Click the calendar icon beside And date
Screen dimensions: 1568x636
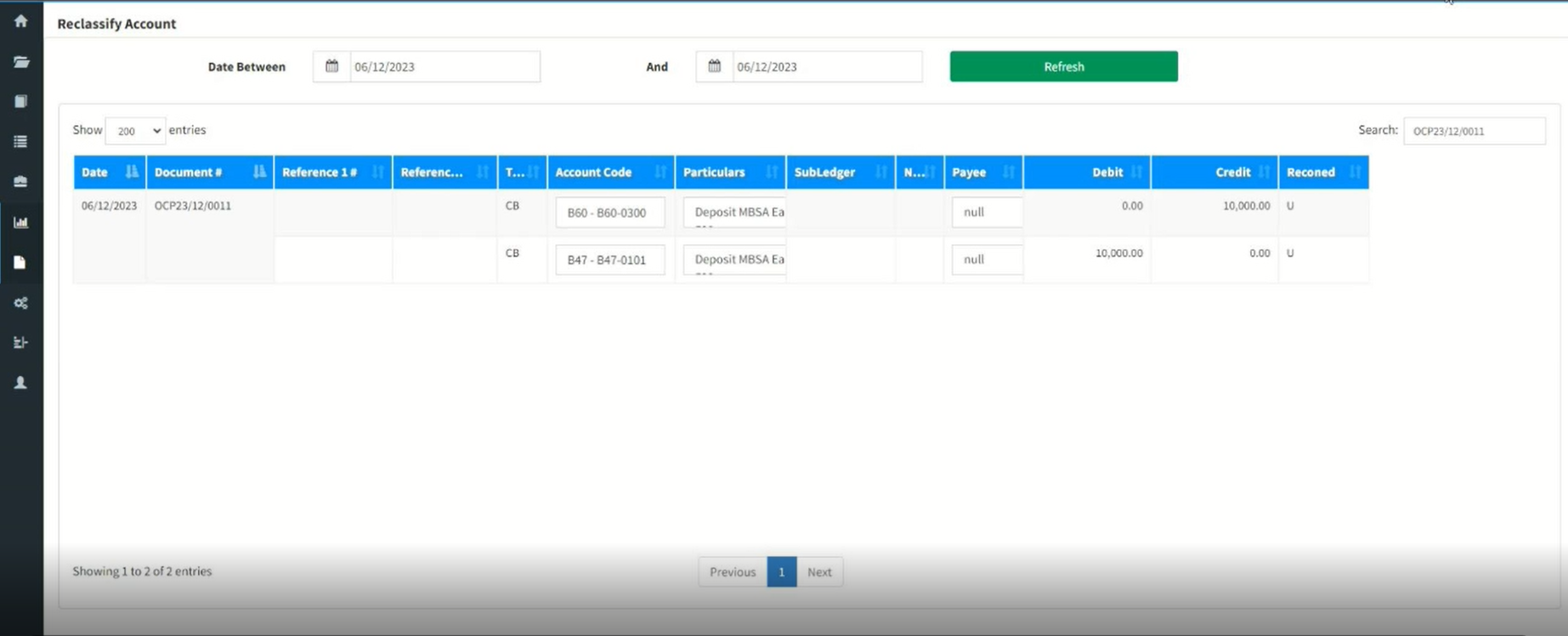pyautogui.click(x=715, y=66)
